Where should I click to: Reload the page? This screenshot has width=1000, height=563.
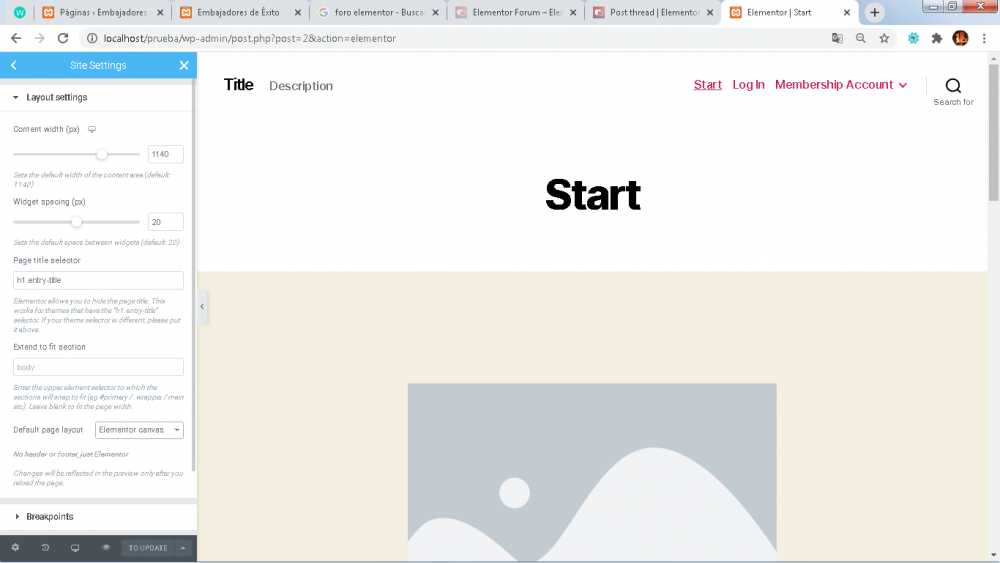click(63, 38)
